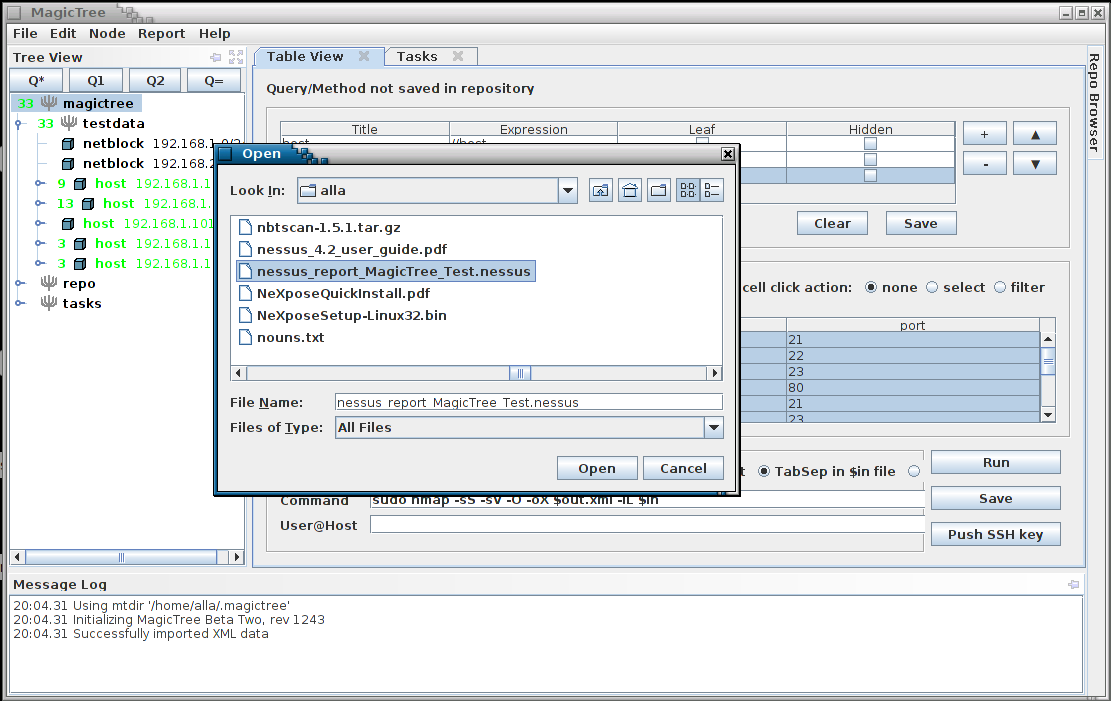Click the file list horizontal scrollbar thumb
Screen dimensions: 1111x701
(520, 373)
